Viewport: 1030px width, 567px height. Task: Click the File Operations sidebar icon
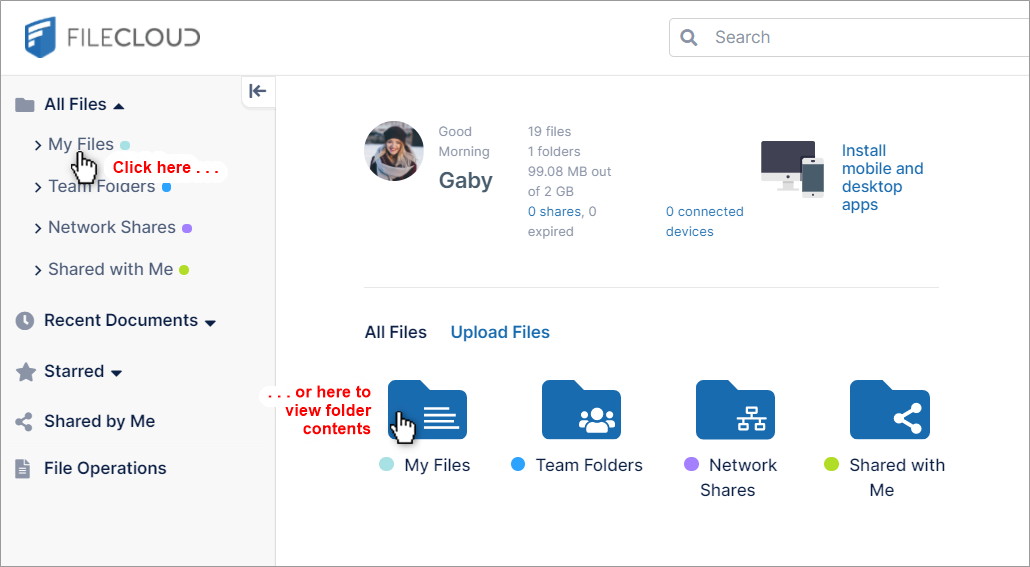point(24,468)
